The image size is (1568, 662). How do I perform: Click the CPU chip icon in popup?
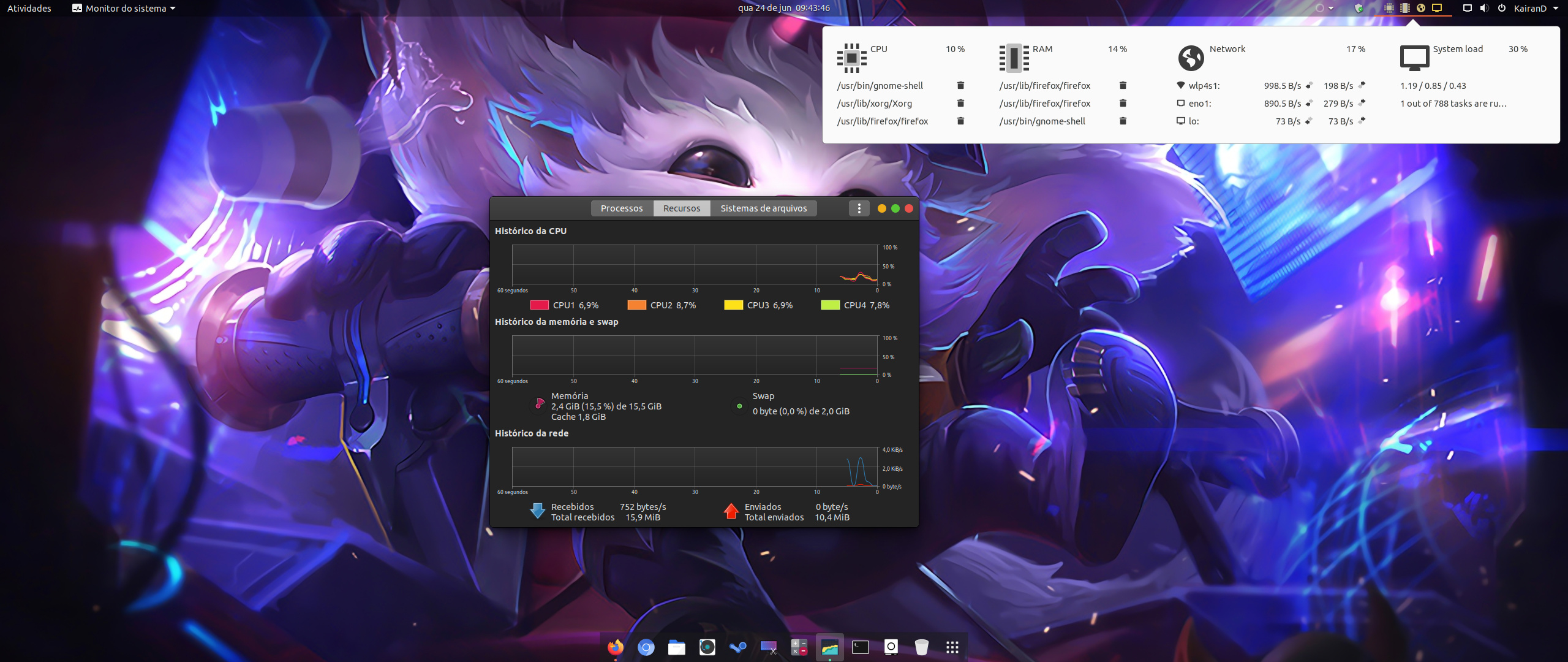coord(851,58)
